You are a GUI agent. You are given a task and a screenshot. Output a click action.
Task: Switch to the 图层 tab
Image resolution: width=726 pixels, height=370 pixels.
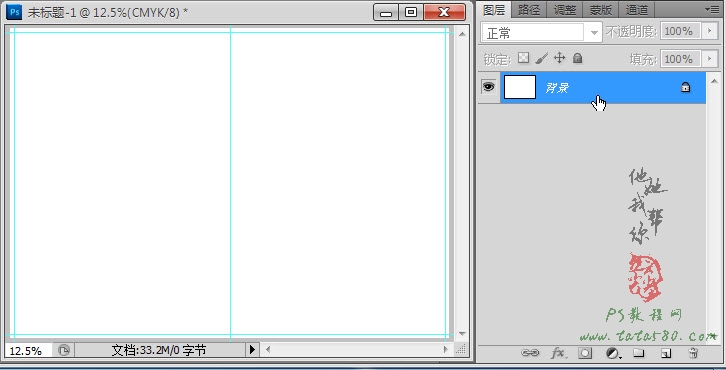click(494, 10)
